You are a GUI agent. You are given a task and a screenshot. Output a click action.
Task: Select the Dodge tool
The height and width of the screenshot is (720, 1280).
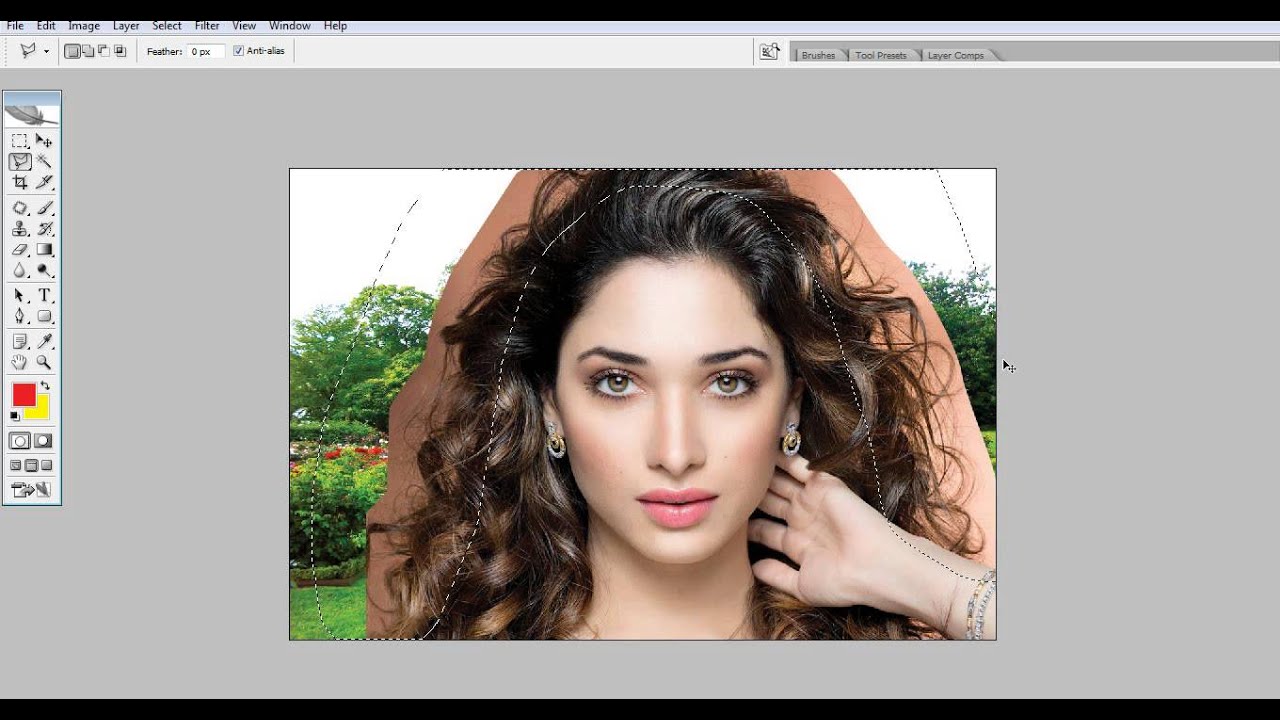(44, 270)
